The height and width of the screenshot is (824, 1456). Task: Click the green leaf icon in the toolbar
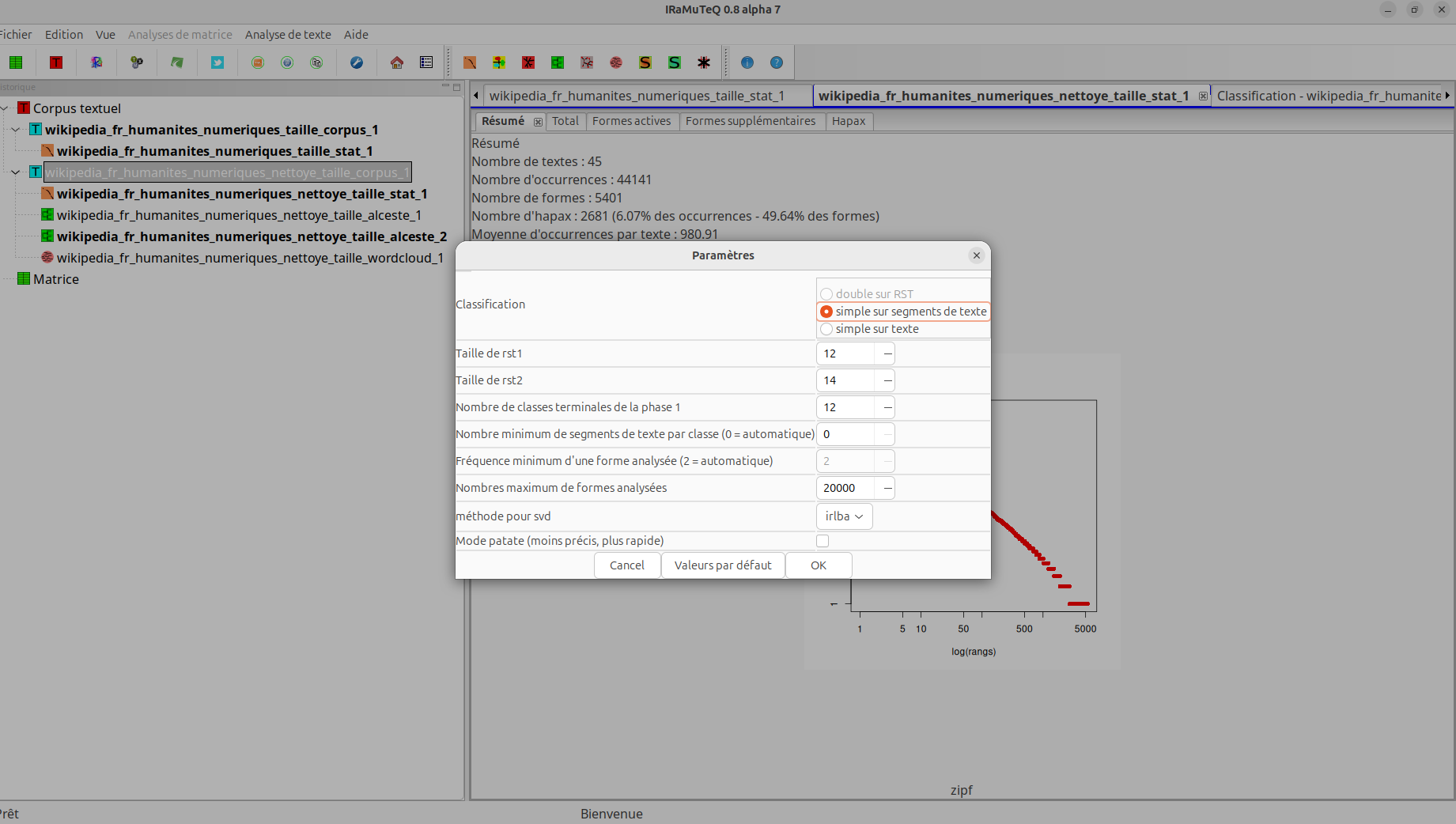point(177,62)
